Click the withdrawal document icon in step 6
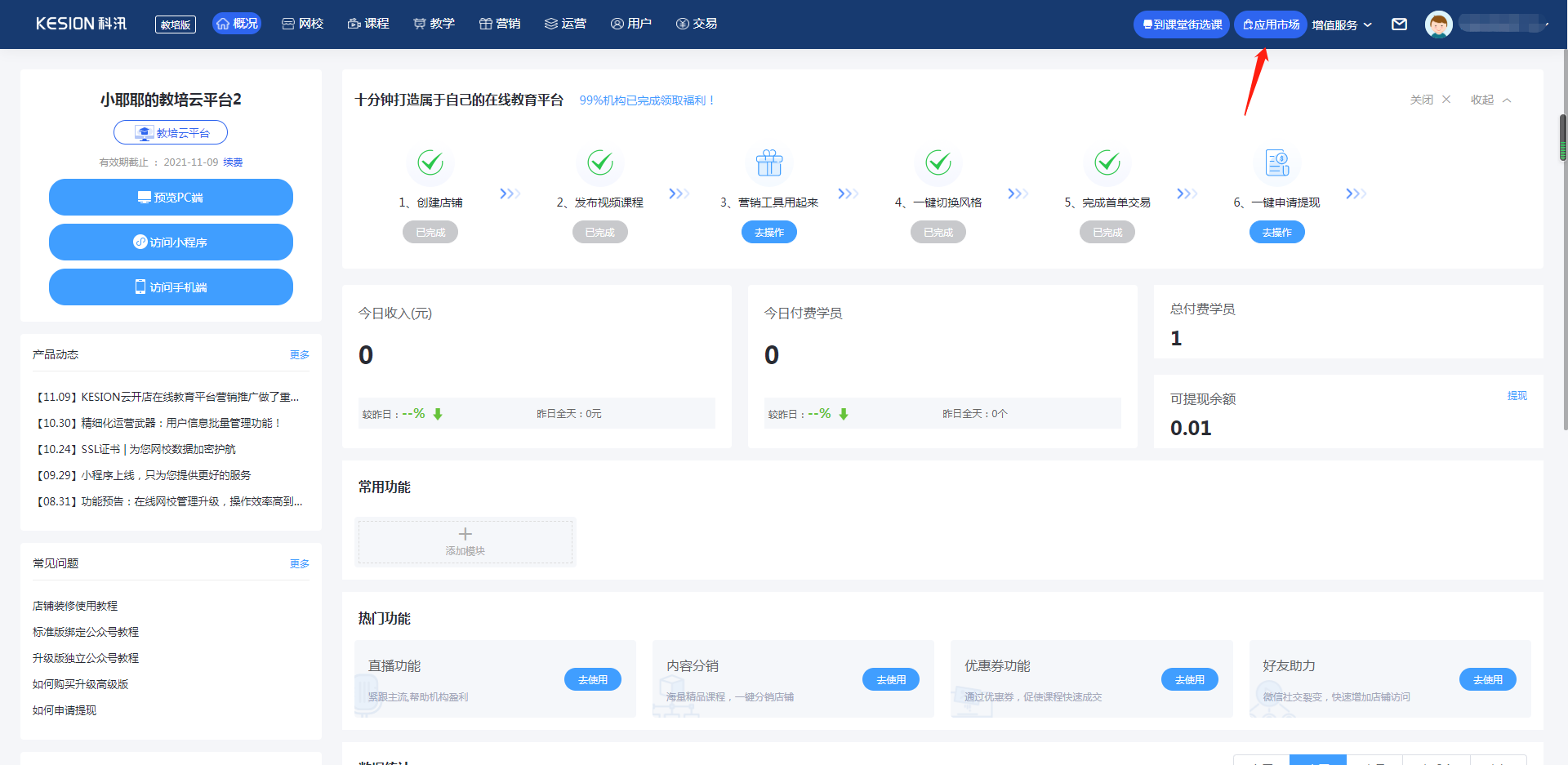The width and height of the screenshot is (1568, 765). point(1276,163)
